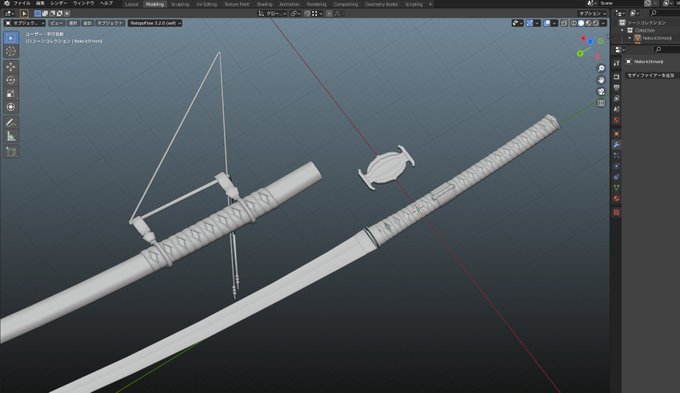Viewport: 680px width, 393px height.
Task: Add a new workspace with plus button
Action: [x=430, y=4]
